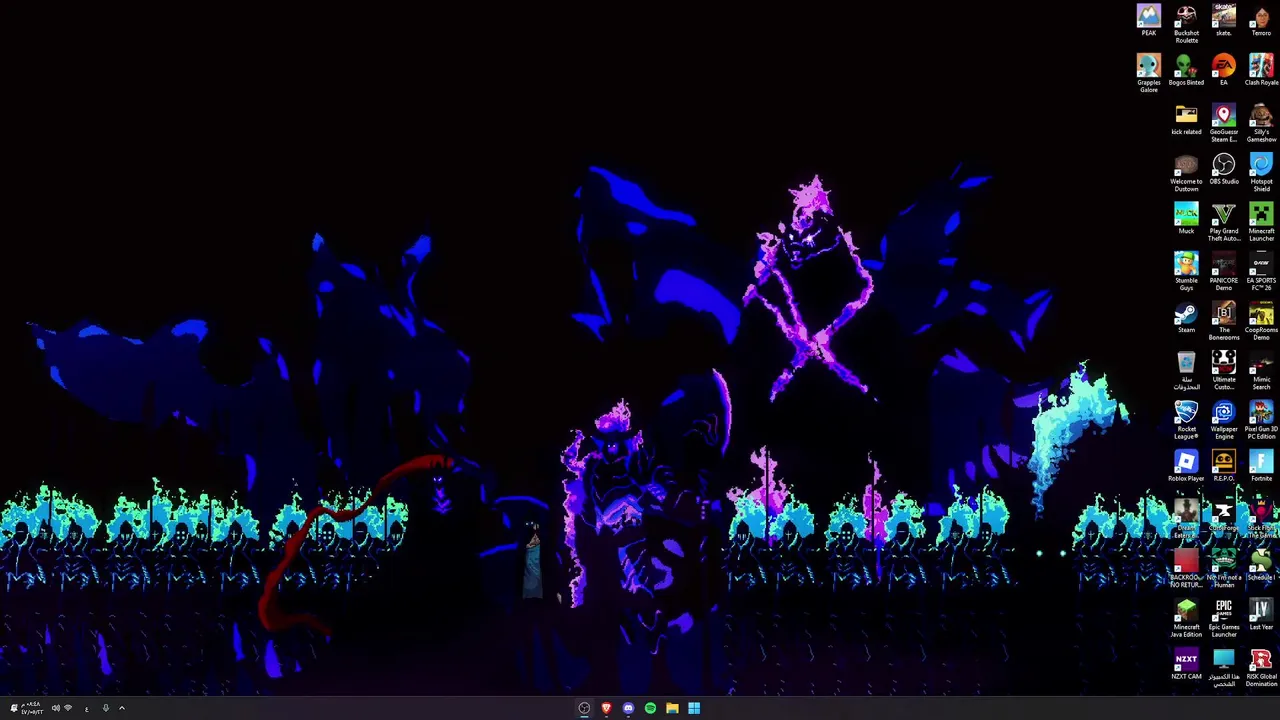This screenshot has width=1280, height=720.
Task: Open the skate. desktop shortcut
Action: click(1223, 21)
